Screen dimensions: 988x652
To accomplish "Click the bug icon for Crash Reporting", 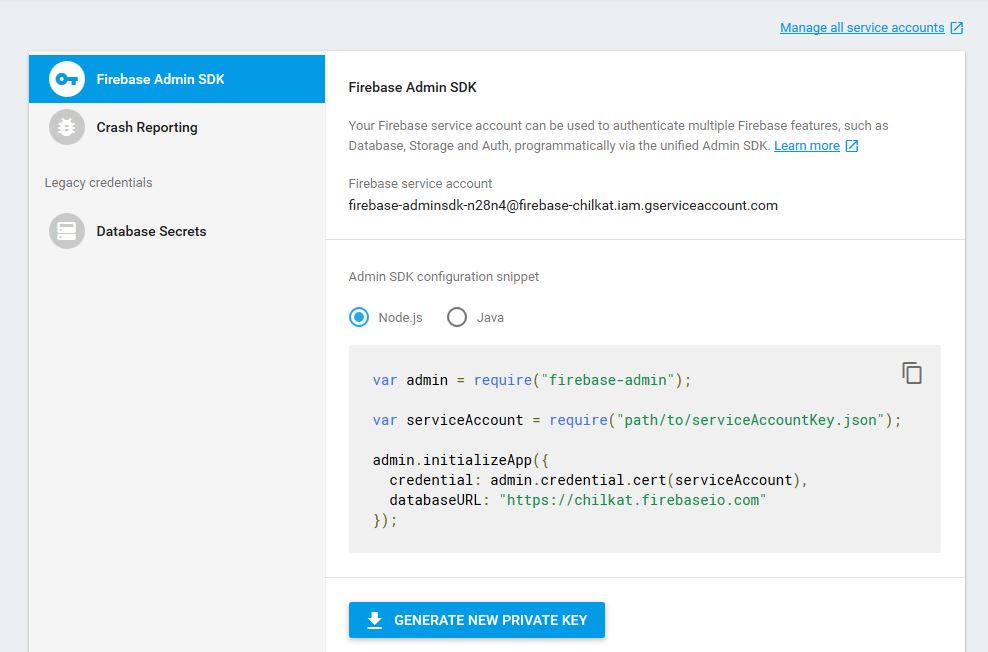I will (x=67, y=127).
